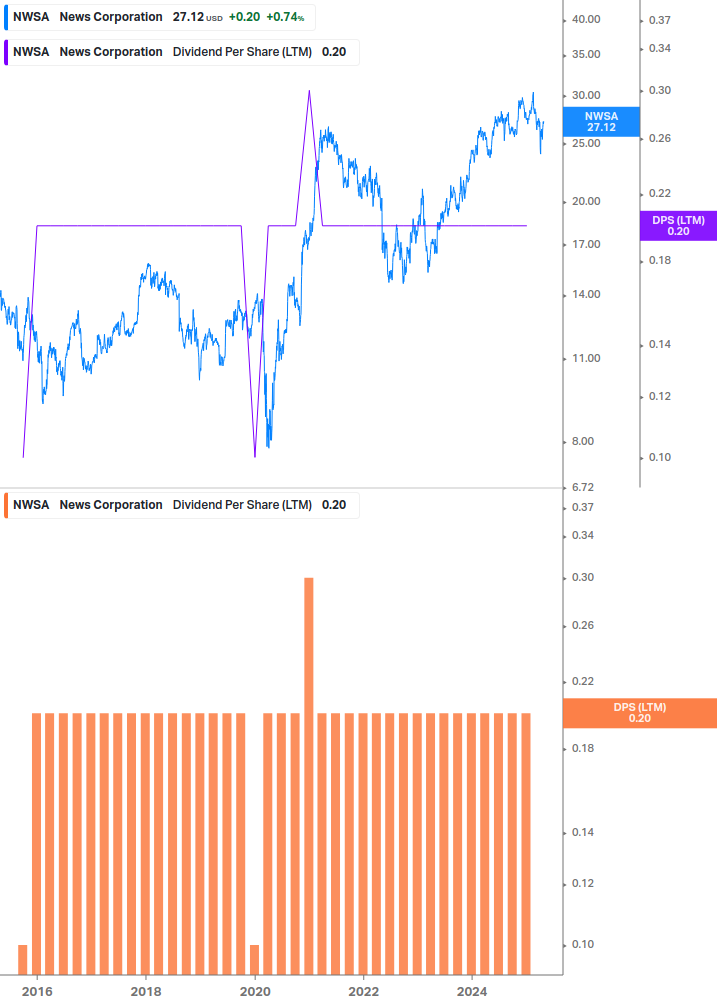Click the purple line peak near 2021
The image size is (717, 1005).
tap(309, 91)
